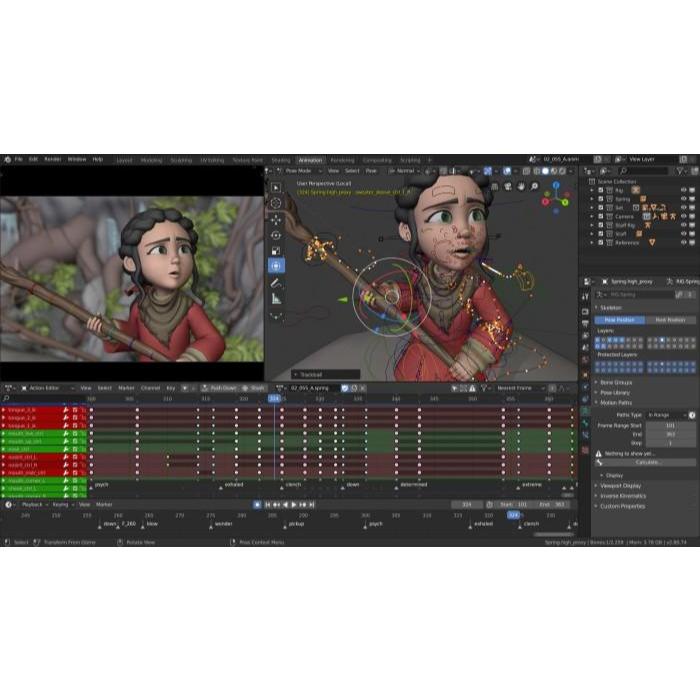The height and width of the screenshot is (700, 700).
Task: Pick the Annotate tool in viewport toolbar
Action: 276,283
